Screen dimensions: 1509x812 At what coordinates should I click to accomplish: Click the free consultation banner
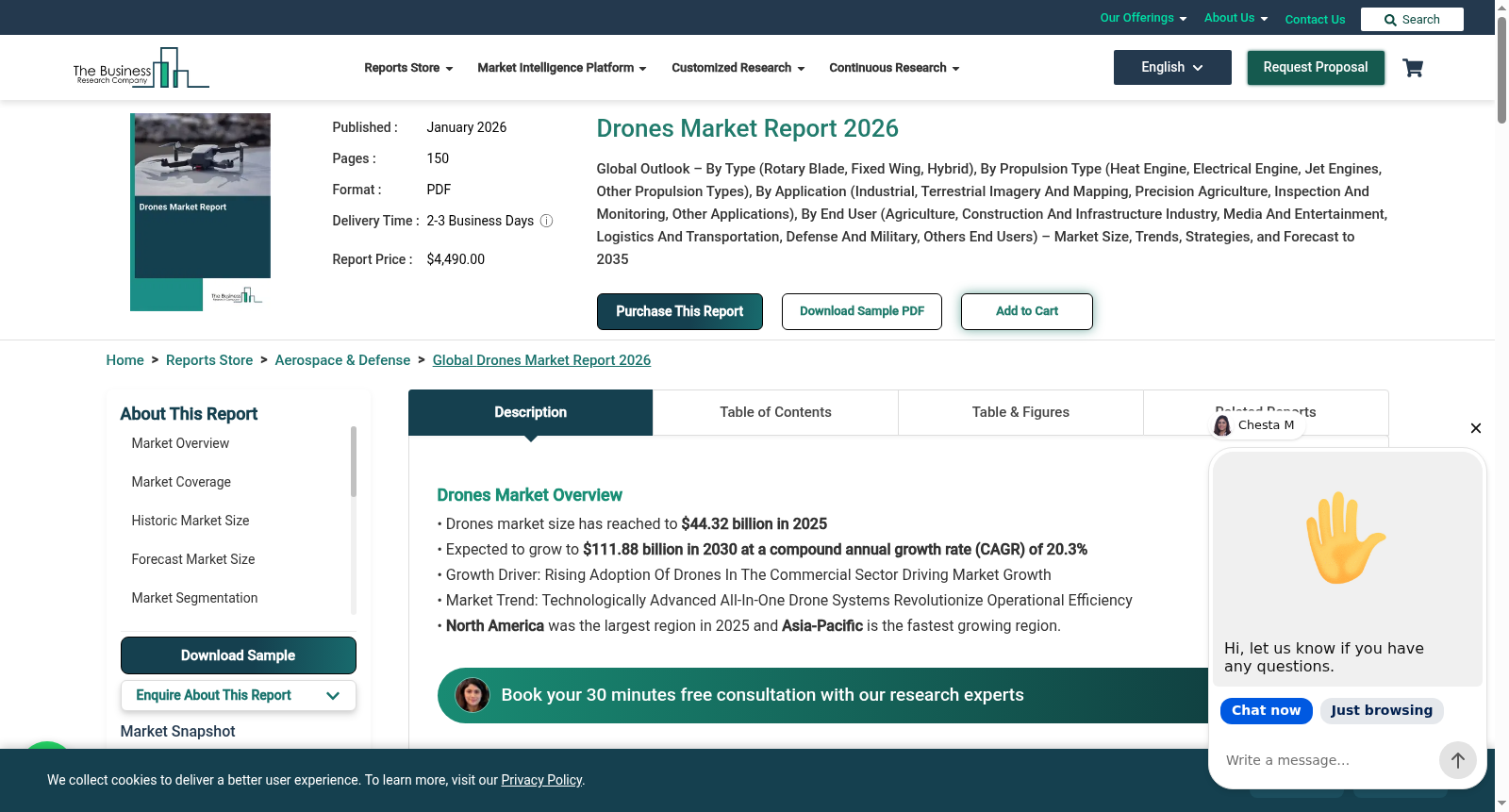[x=822, y=696]
